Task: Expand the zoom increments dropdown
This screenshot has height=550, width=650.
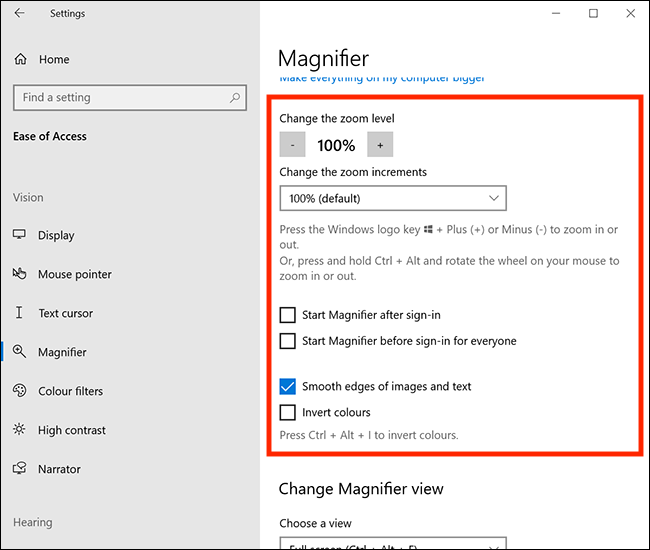Action: point(393,198)
